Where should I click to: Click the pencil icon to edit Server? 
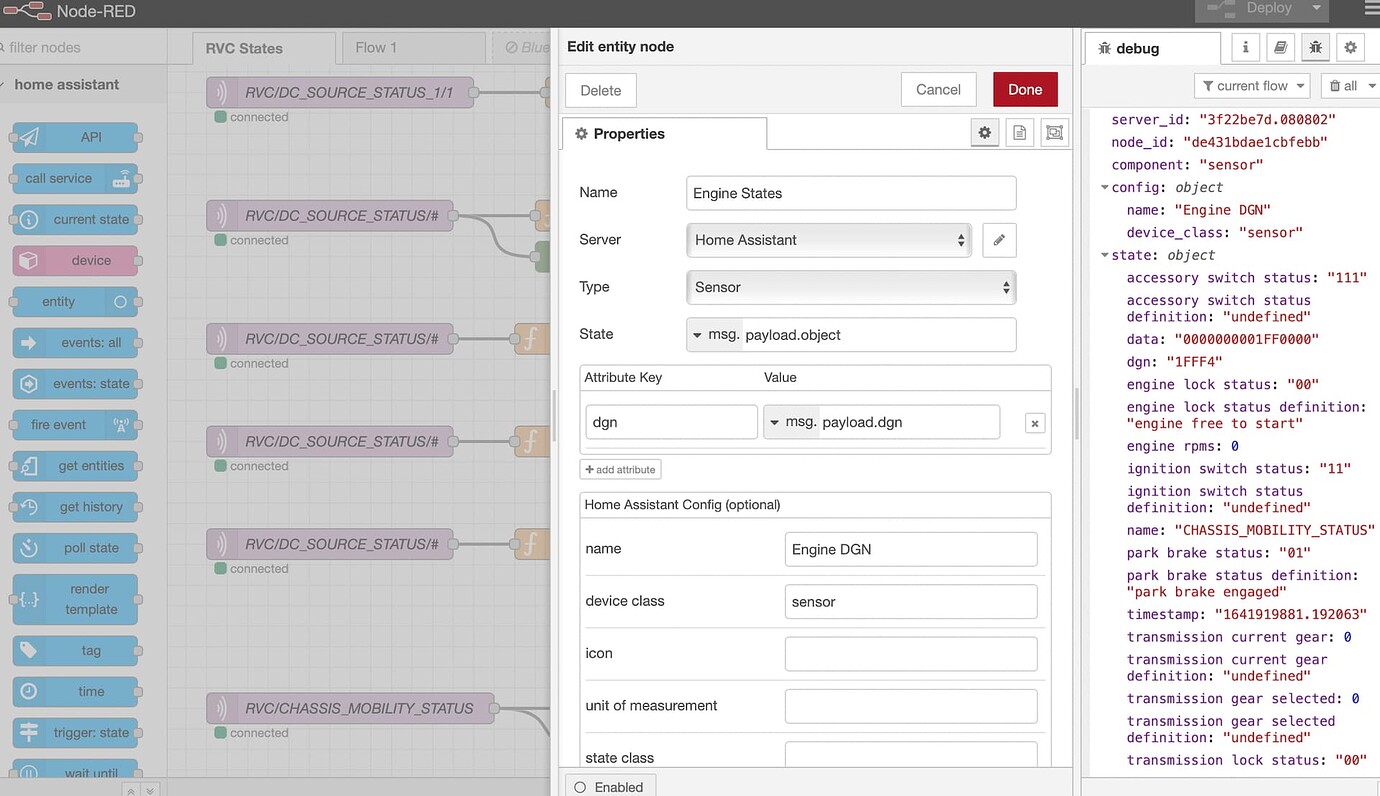[x=999, y=240]
